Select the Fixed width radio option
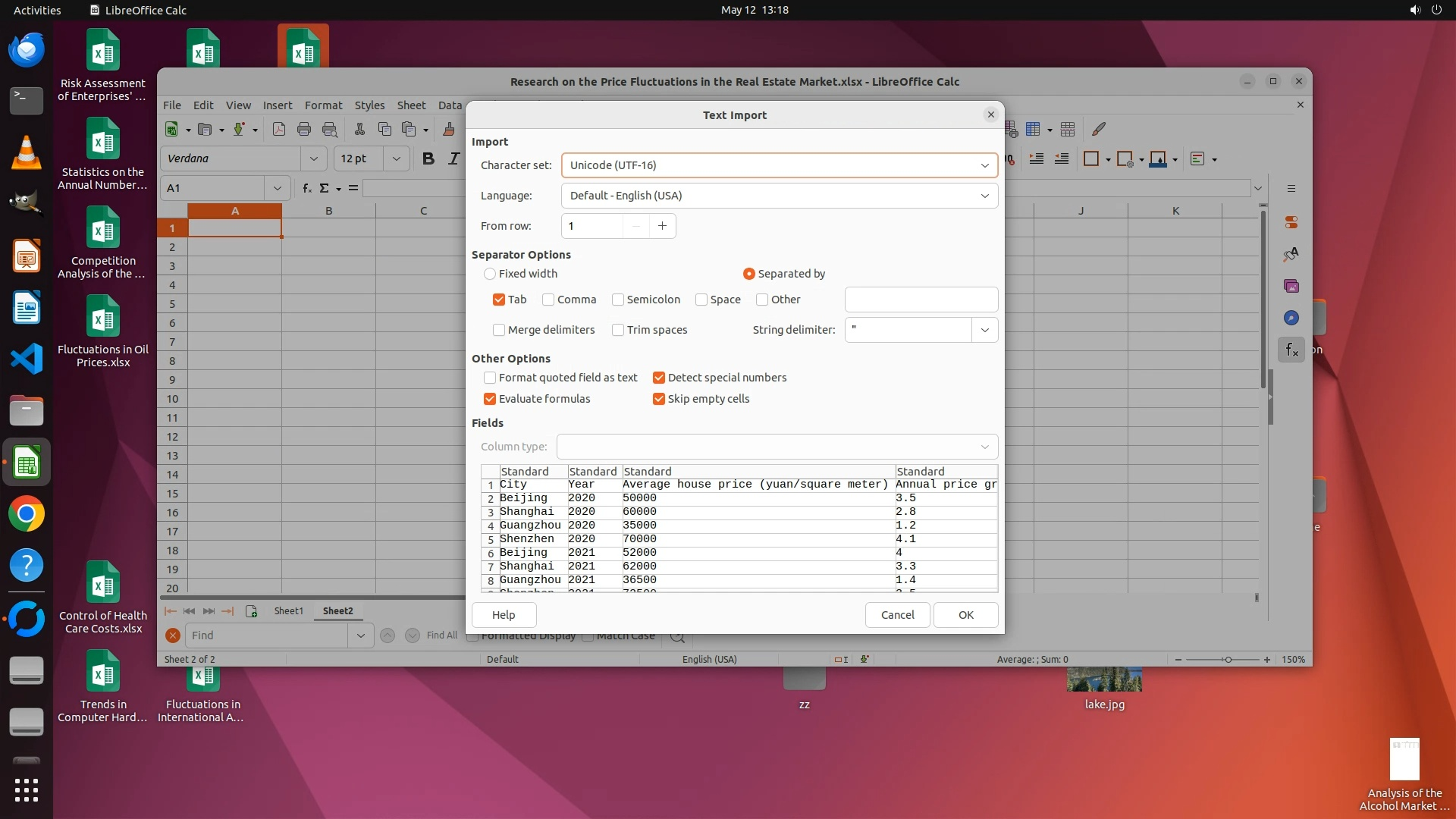1456x819 pixels. 490,274
